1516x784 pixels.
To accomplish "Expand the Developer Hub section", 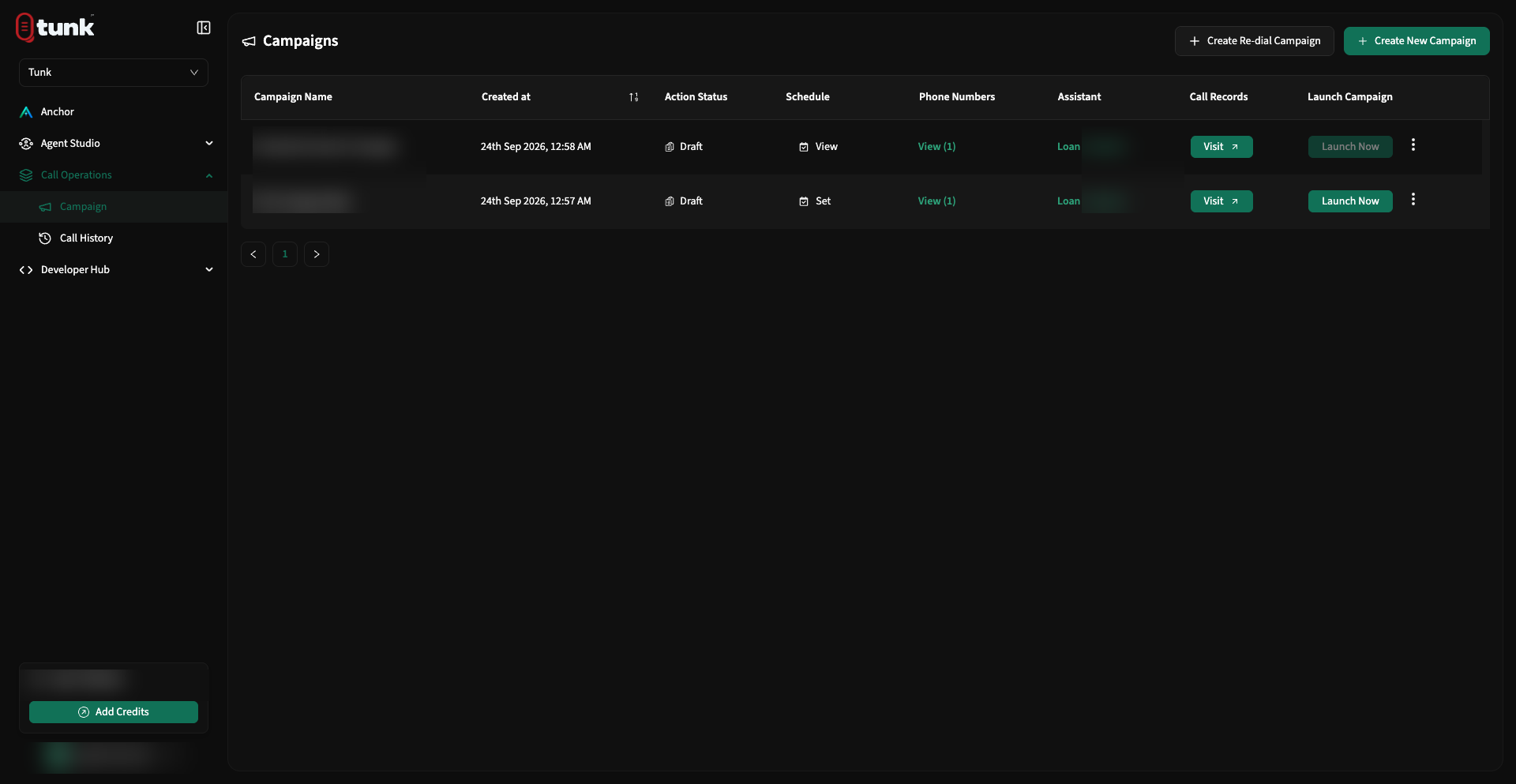I will pyautogui.click(x=114, y=270).
